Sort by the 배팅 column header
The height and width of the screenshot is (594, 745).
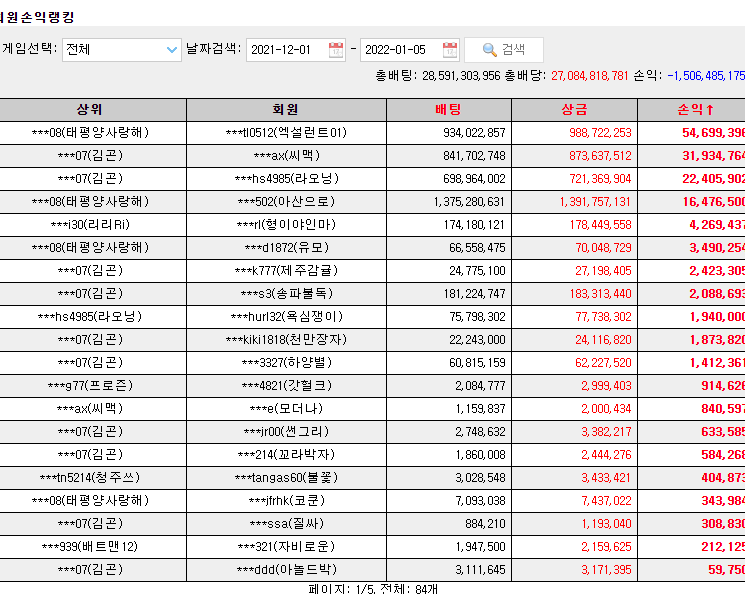[x=449, y=110]
